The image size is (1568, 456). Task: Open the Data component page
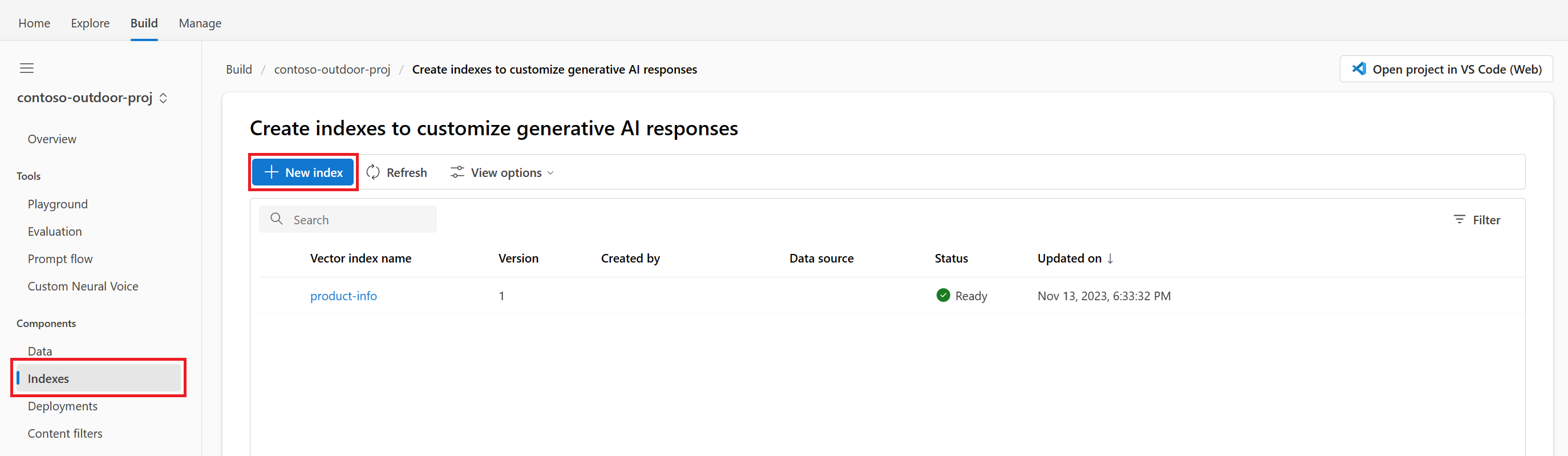(40, 352)
